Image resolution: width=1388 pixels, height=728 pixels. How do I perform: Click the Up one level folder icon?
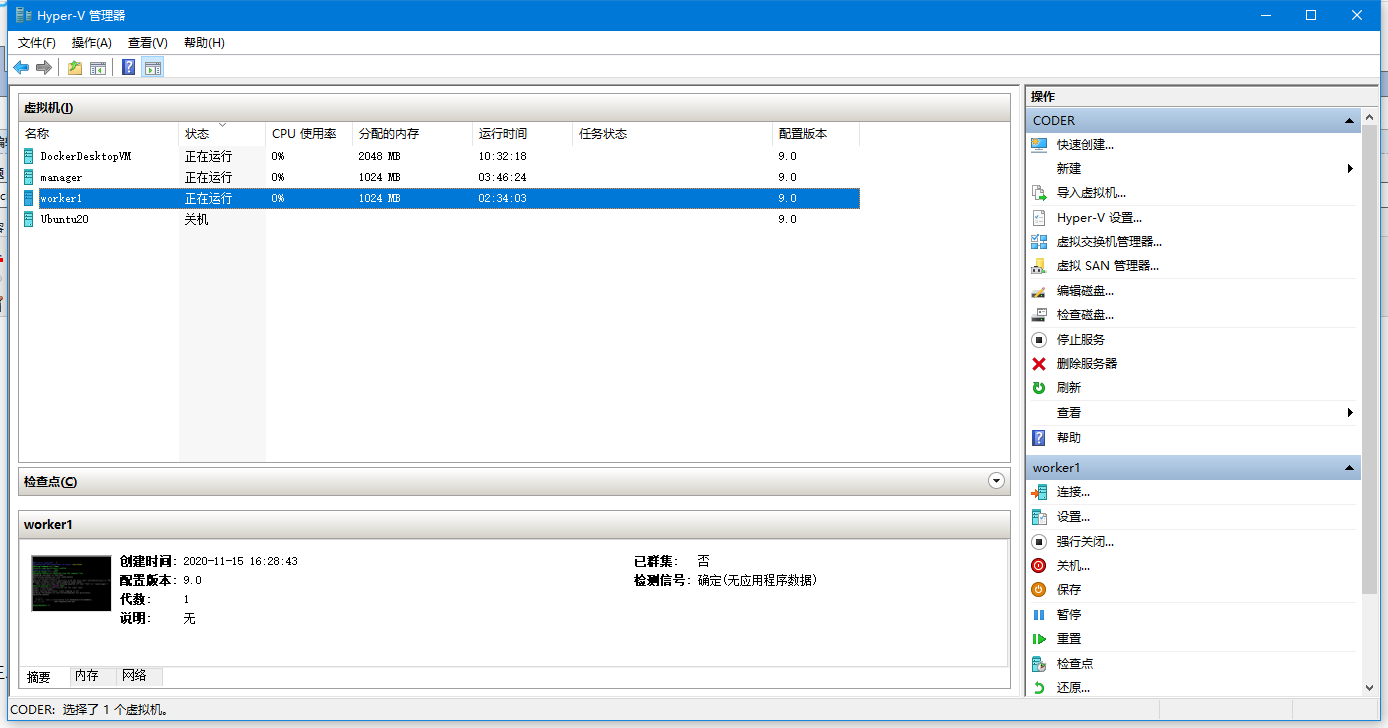(75, 68)
